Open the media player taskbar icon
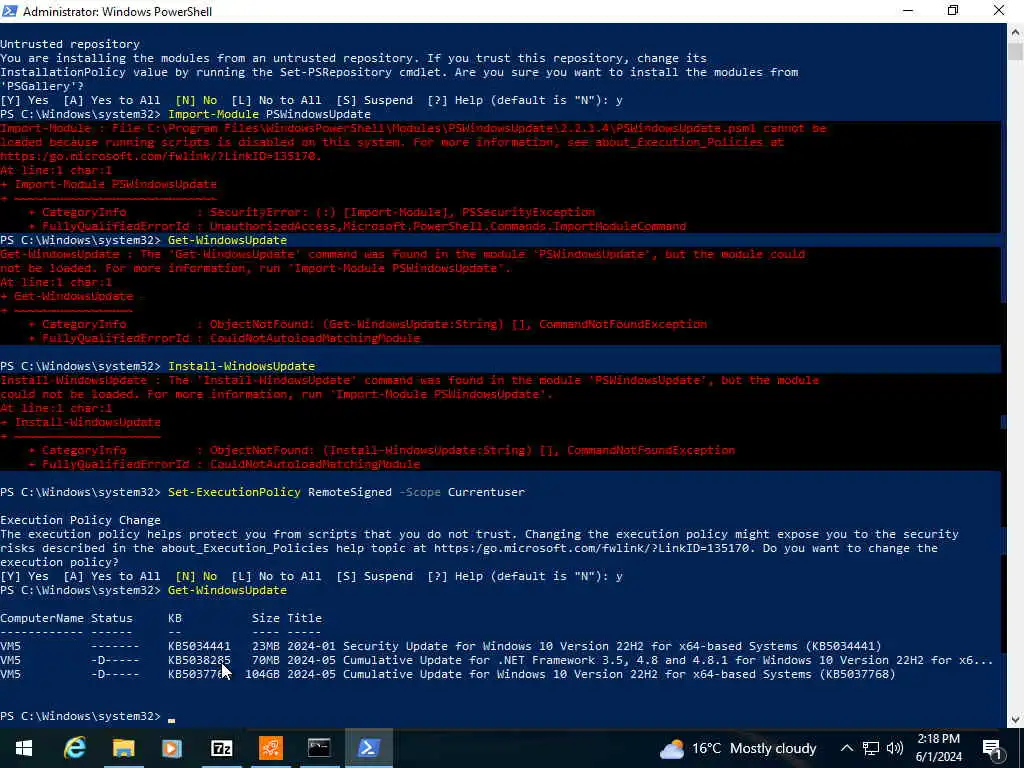 coord(172,748)
